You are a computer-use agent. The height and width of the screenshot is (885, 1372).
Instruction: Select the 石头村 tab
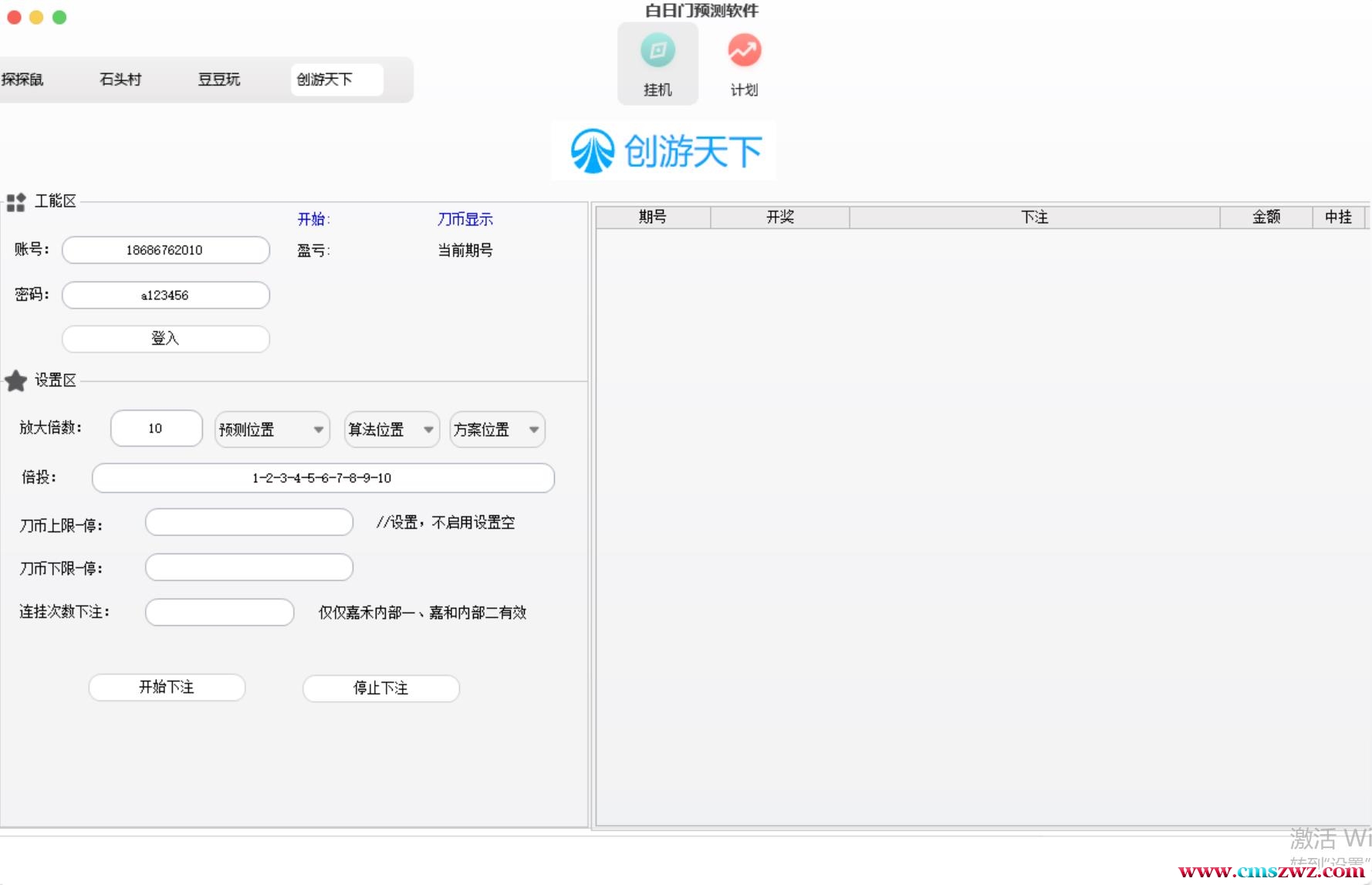120,79
